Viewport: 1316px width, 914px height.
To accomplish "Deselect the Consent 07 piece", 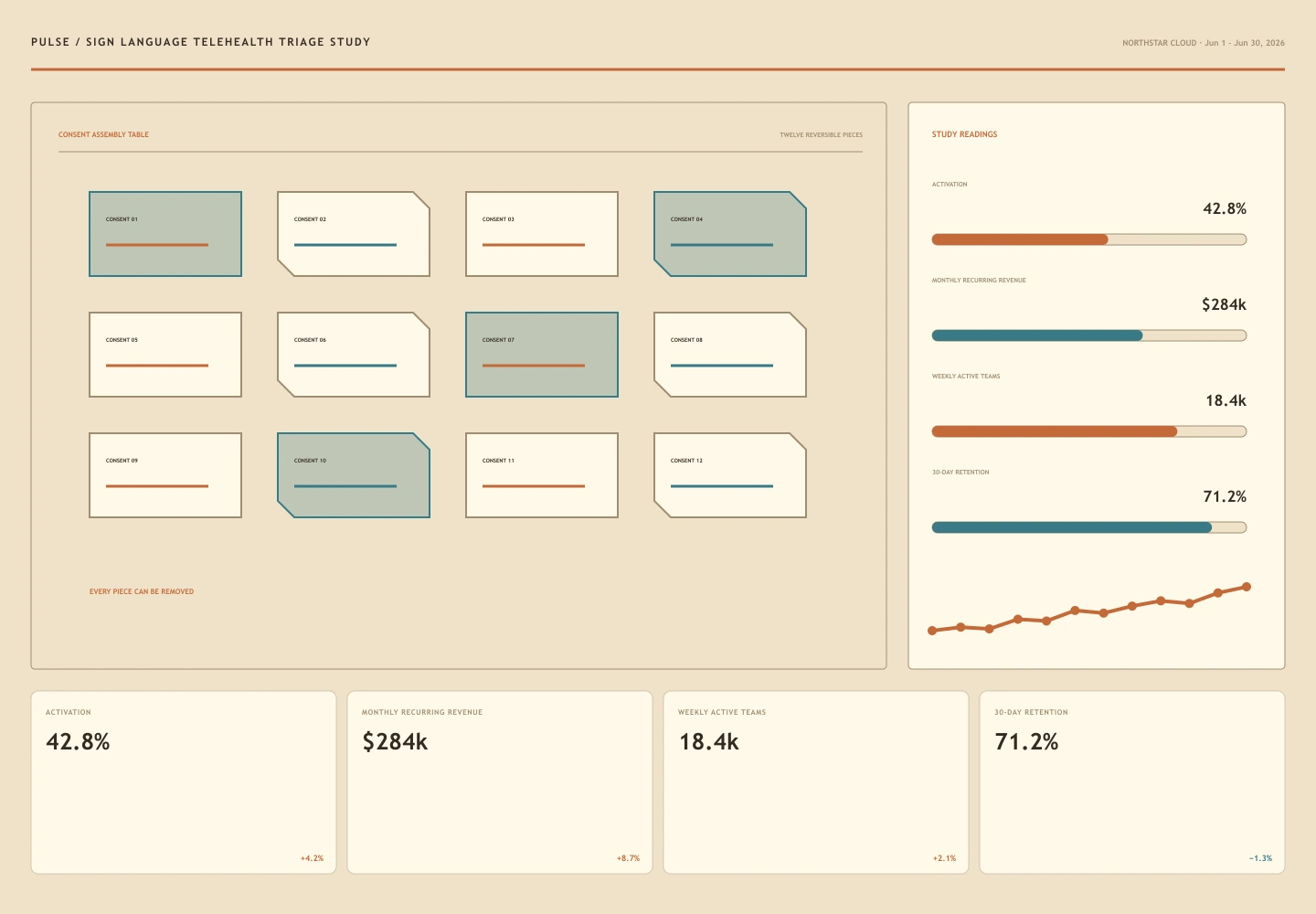I will pos(542,355).
